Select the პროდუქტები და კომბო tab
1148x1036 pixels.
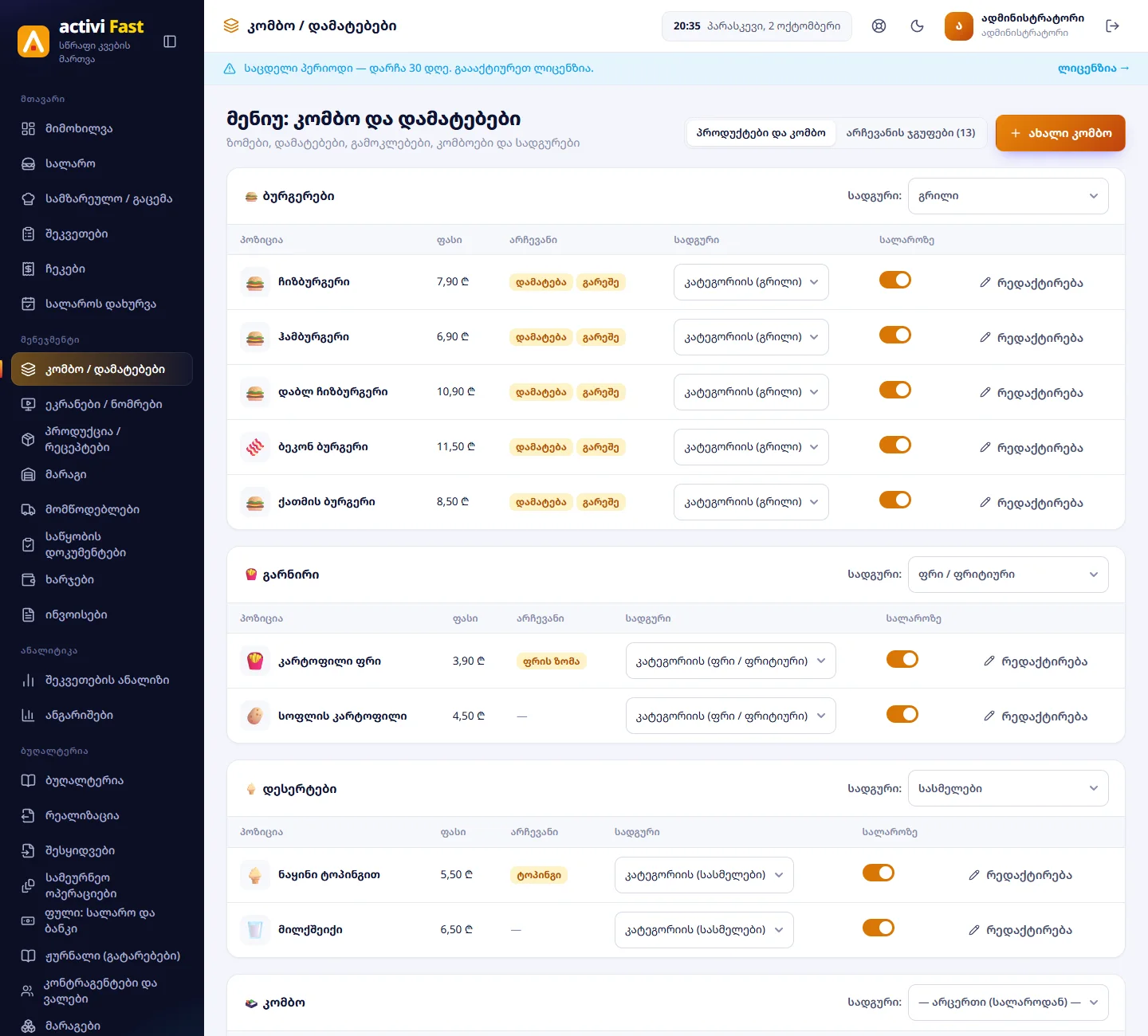(761, 133)
